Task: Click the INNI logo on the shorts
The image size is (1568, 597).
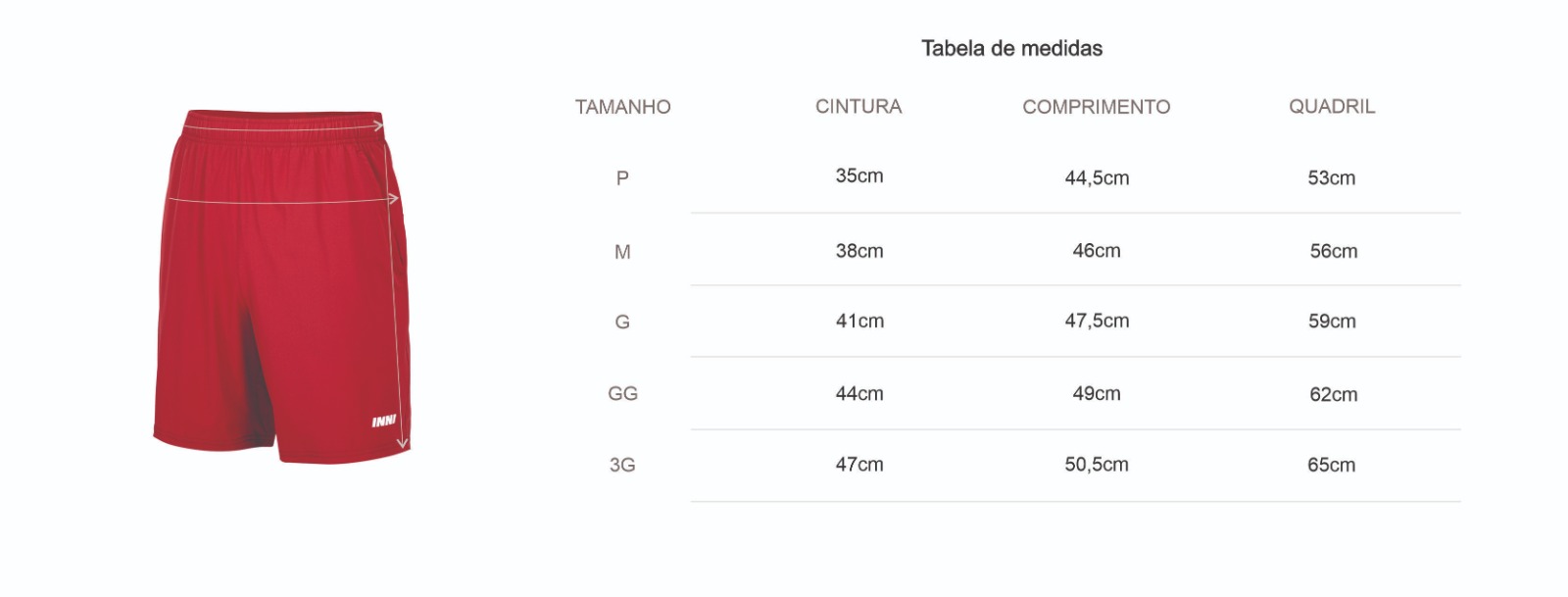Action: 384,422
